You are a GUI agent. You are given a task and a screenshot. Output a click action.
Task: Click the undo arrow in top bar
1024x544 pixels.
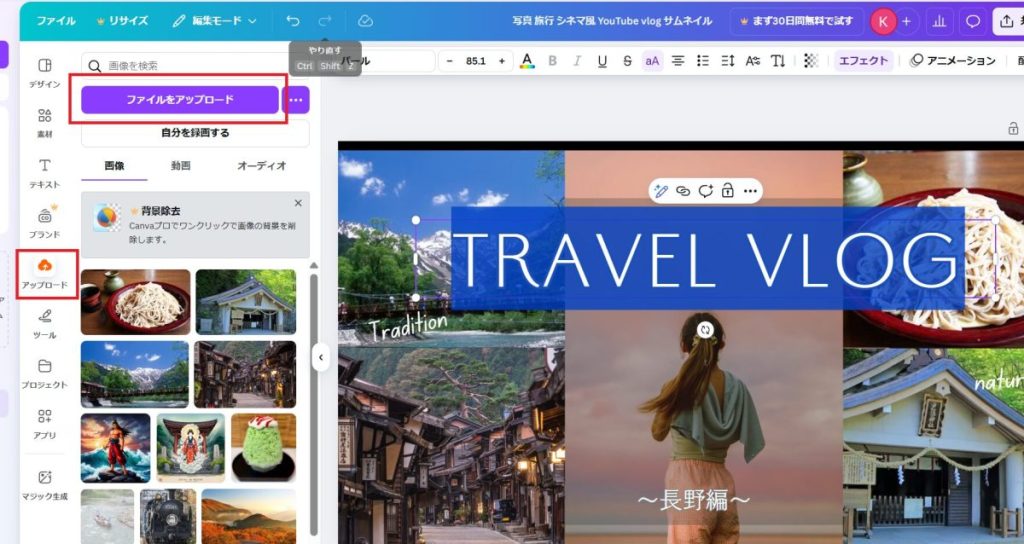pyautogui.click(x=292, y=20)
